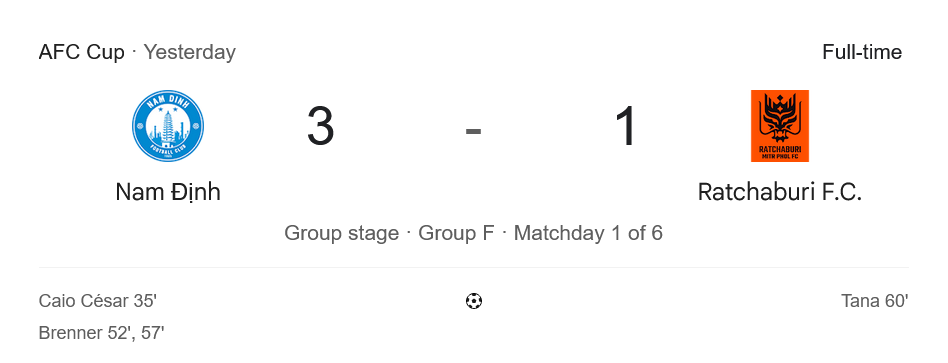
Task: Click Ratchaburi scorer Tana 60'
Action: click(x=875, y=301)
